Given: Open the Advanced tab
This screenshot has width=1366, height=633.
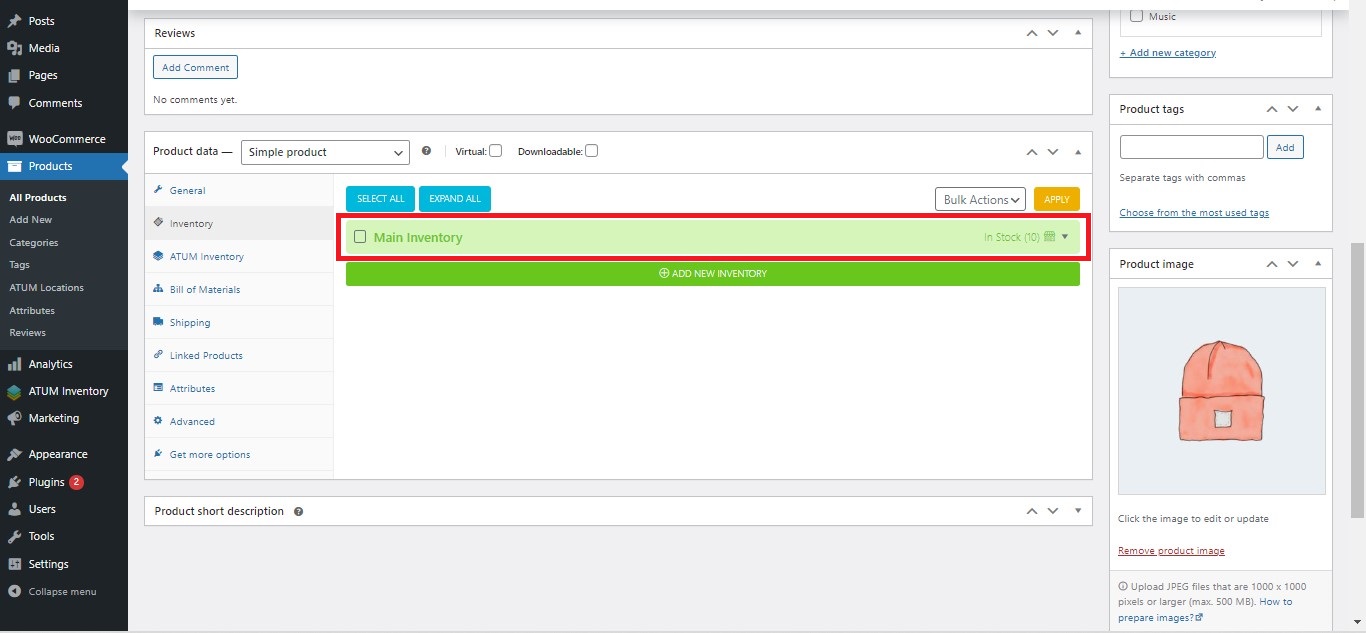Looking at the screenshot, I should click(239, 421).
